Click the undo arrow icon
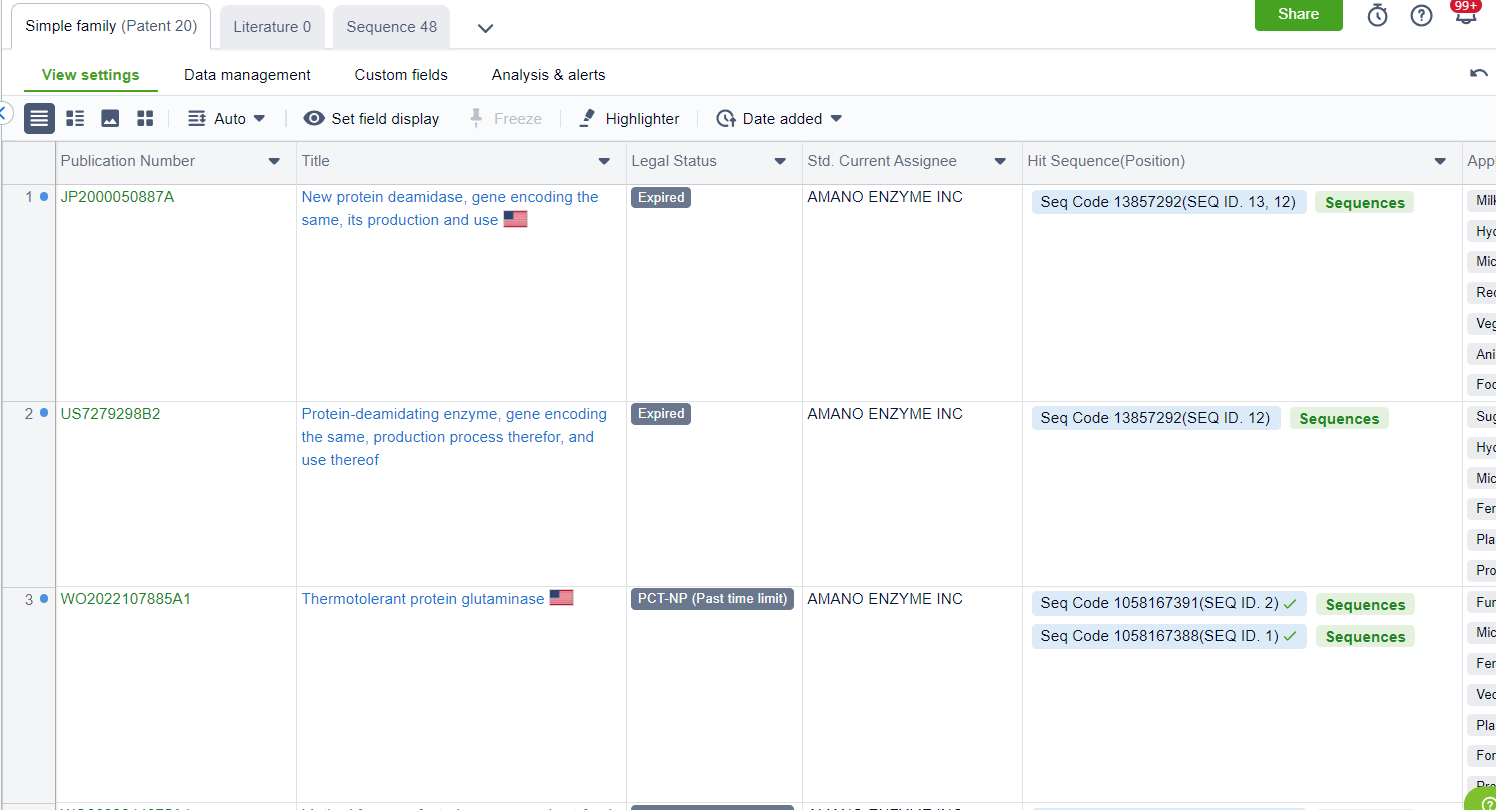This screenshot has height=810, width=1496. (1478, 74)
